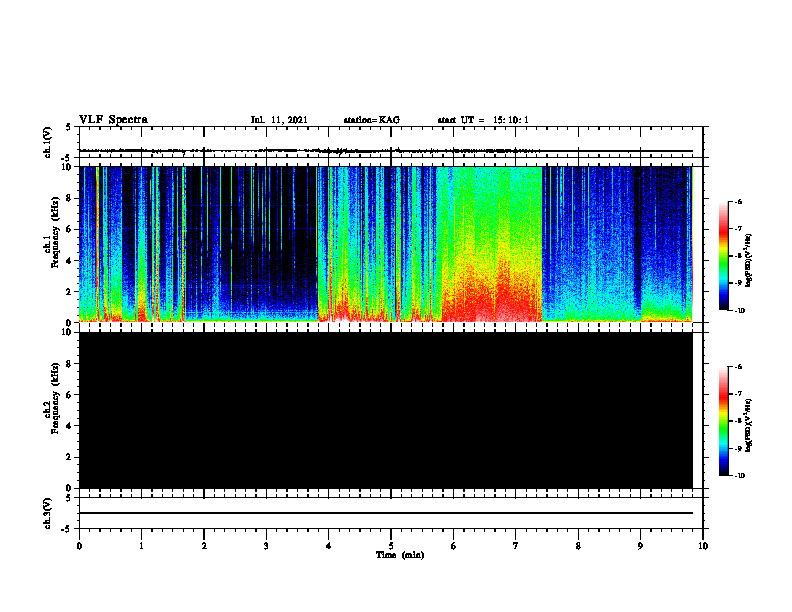Click time axis tick label "0"
Image resolution: width=792 pixels, height=612 pixels.
click(x=79, y=546)
